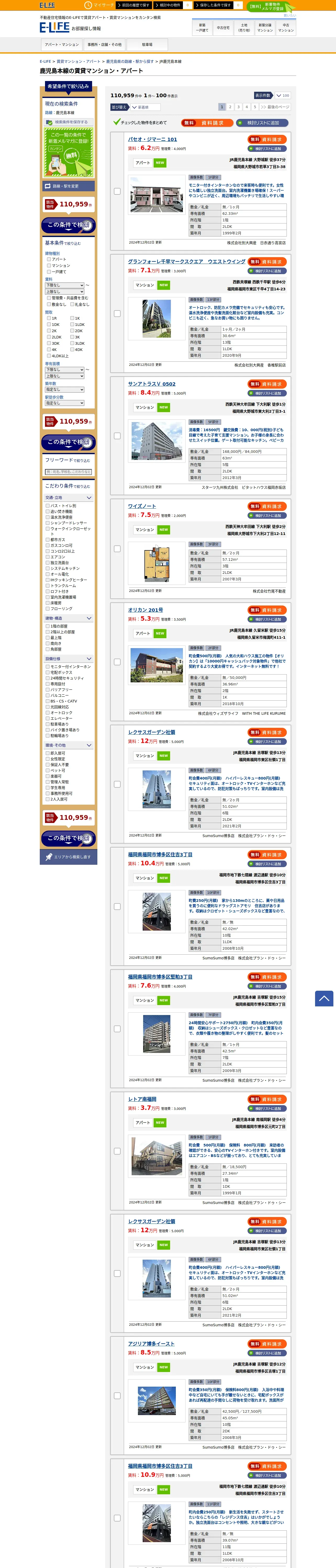Click the フリーワード search input field
336x1568 pixels.
(68, 472)
